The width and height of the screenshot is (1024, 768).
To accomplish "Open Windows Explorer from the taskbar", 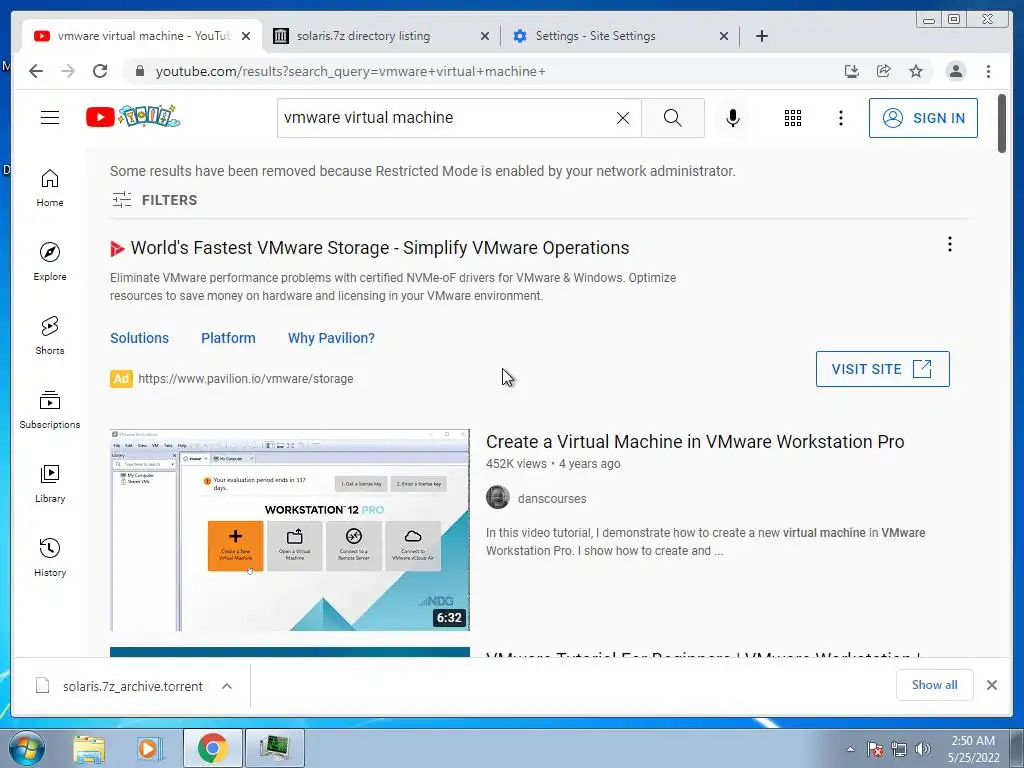I will [x=89, y=748].
